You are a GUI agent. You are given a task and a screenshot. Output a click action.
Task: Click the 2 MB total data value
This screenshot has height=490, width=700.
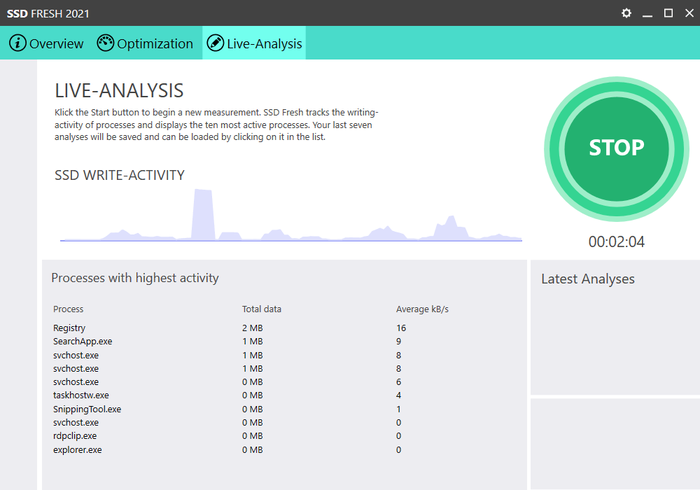point(252,328)
